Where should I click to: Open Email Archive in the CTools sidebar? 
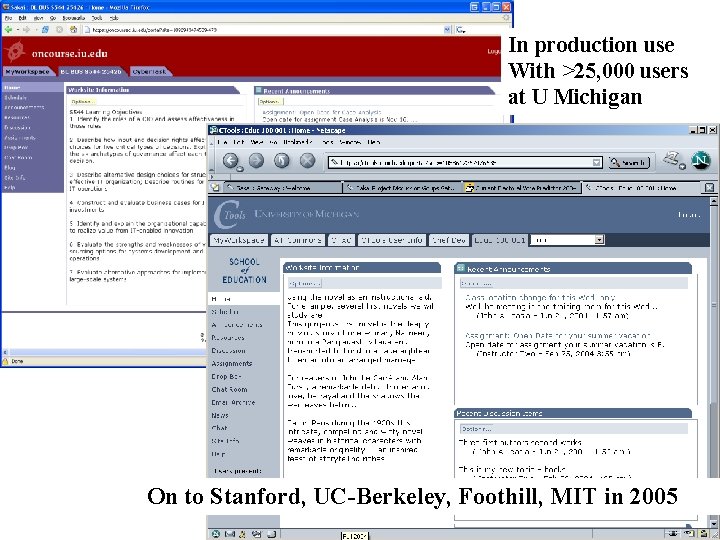tap(233, 402)
